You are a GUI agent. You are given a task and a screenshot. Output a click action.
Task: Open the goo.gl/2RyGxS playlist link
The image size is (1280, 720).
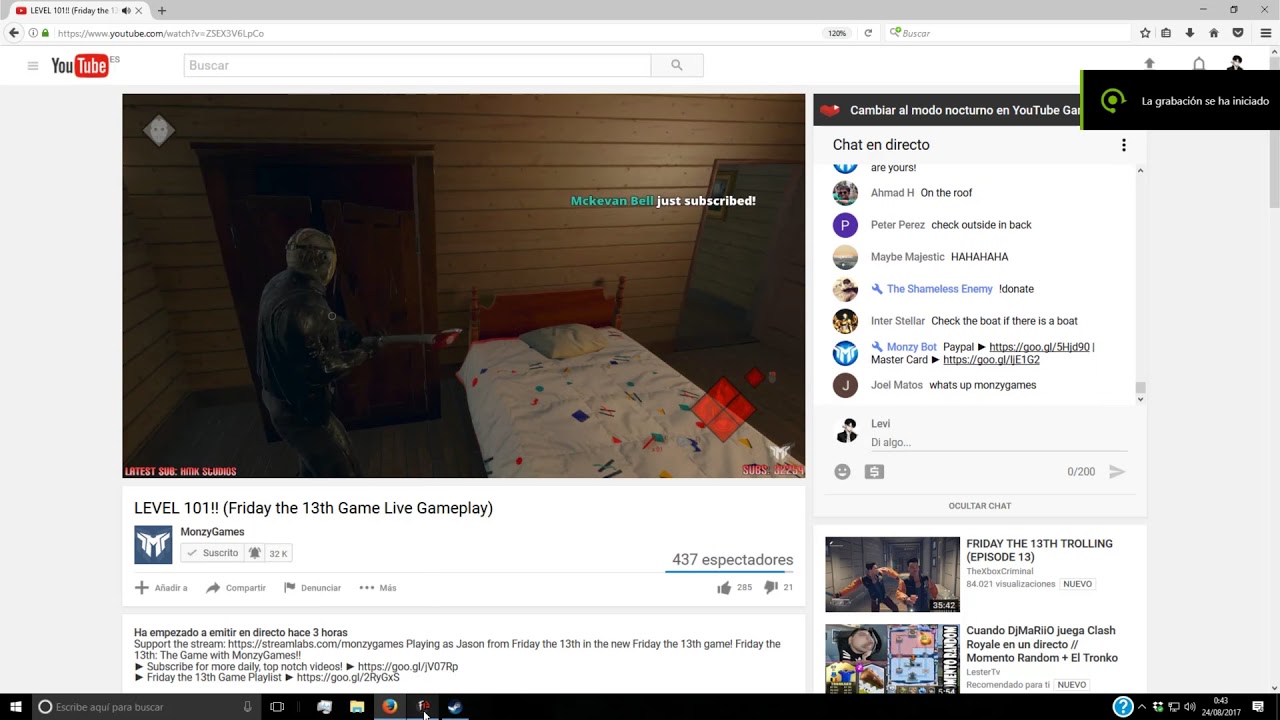coord(348,677)
